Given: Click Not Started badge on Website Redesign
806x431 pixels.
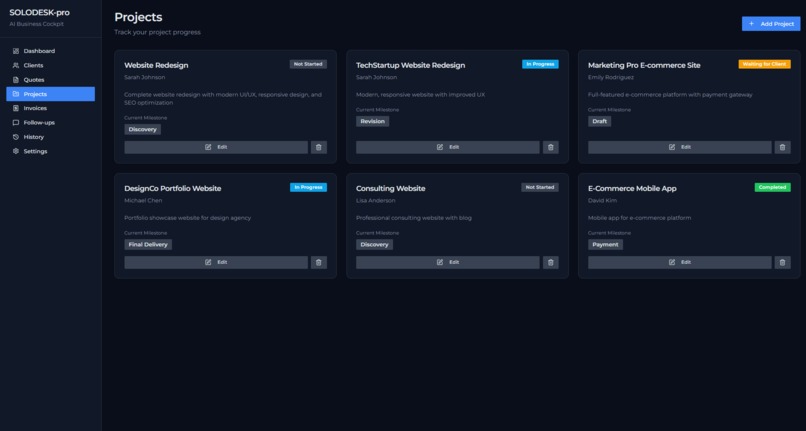Looking at the screenshot, I should 308,64.
